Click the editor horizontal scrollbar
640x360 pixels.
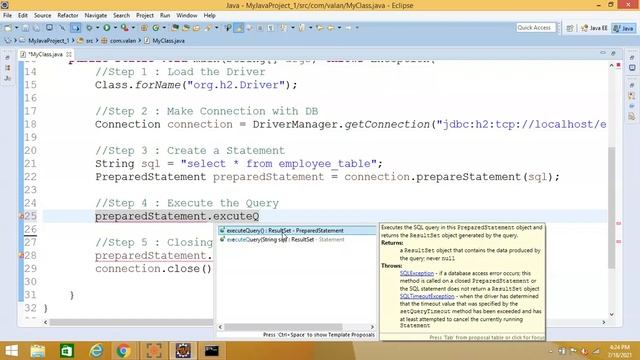324,322
